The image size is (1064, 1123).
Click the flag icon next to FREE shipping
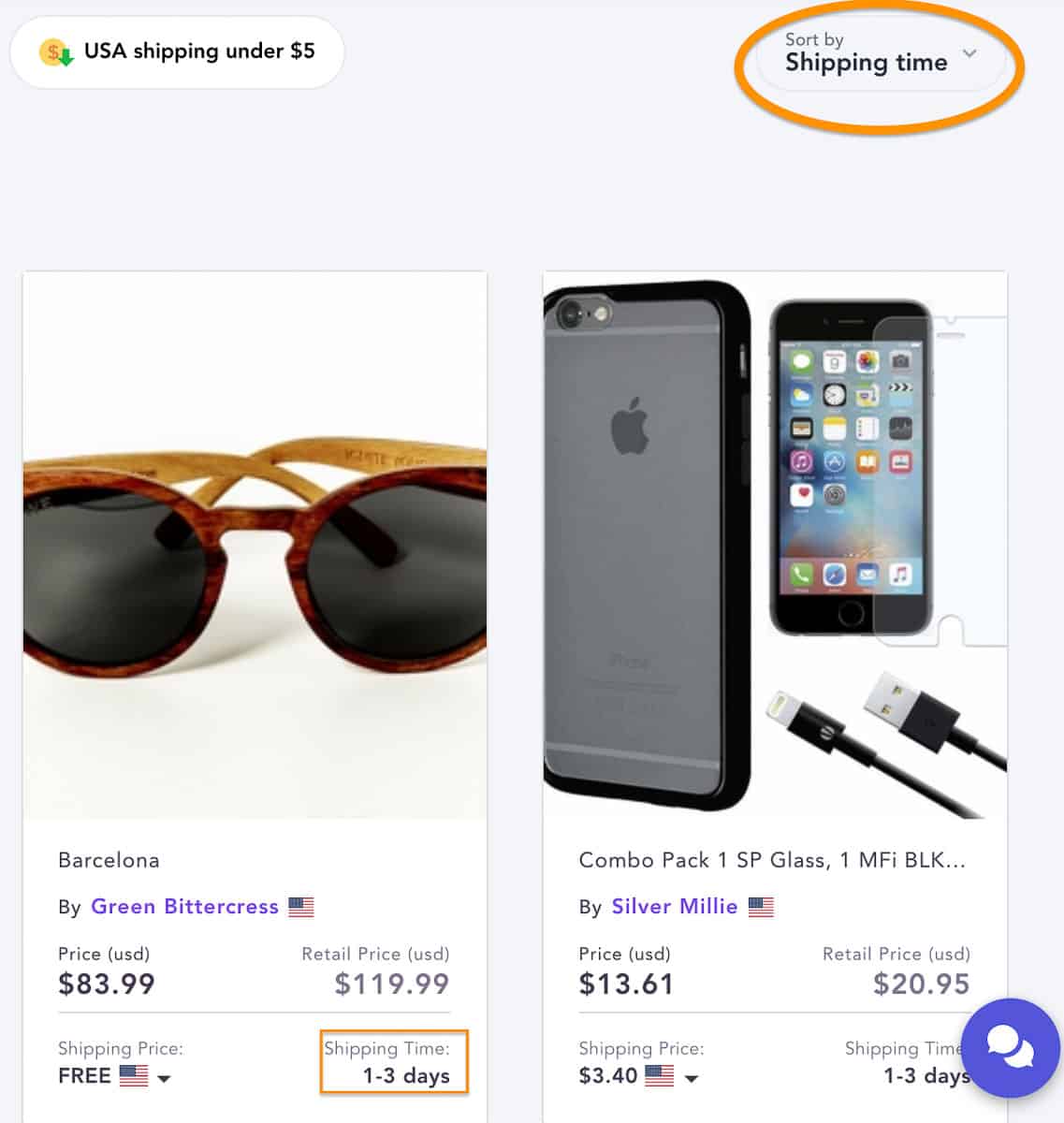tap(129, 1075)
